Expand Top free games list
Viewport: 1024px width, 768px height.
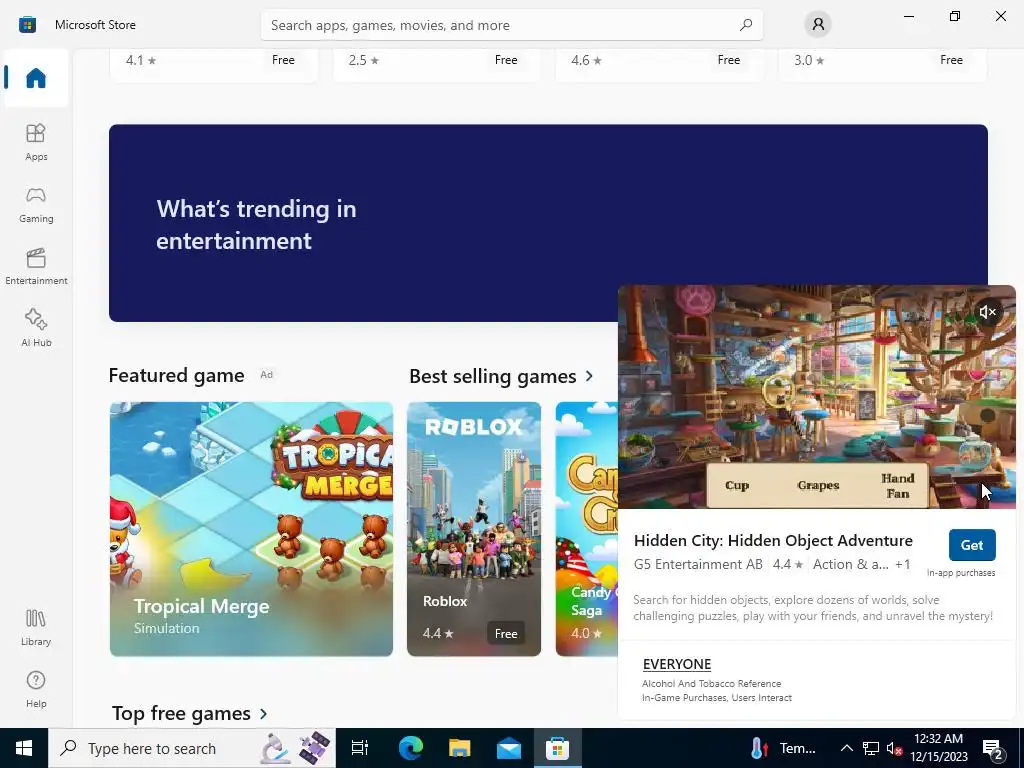point(189,713)
